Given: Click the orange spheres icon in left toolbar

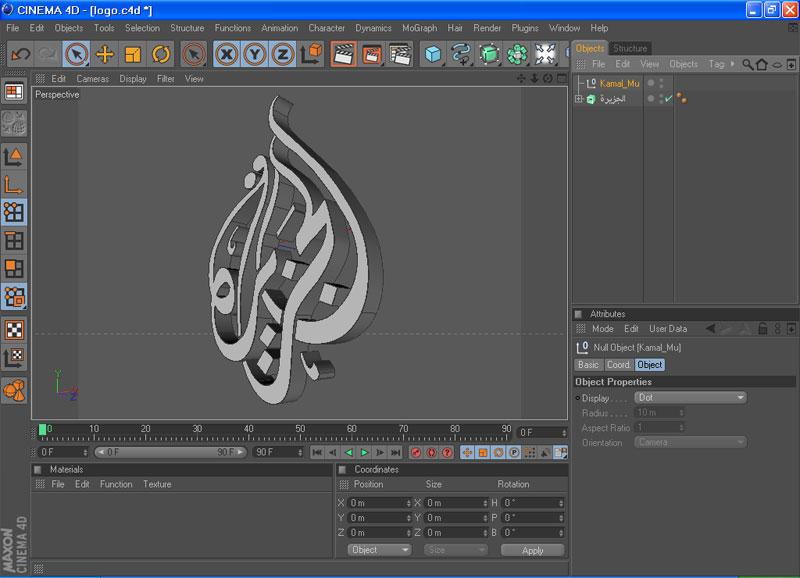Looking at the screenshot, I should coord(14,391).
